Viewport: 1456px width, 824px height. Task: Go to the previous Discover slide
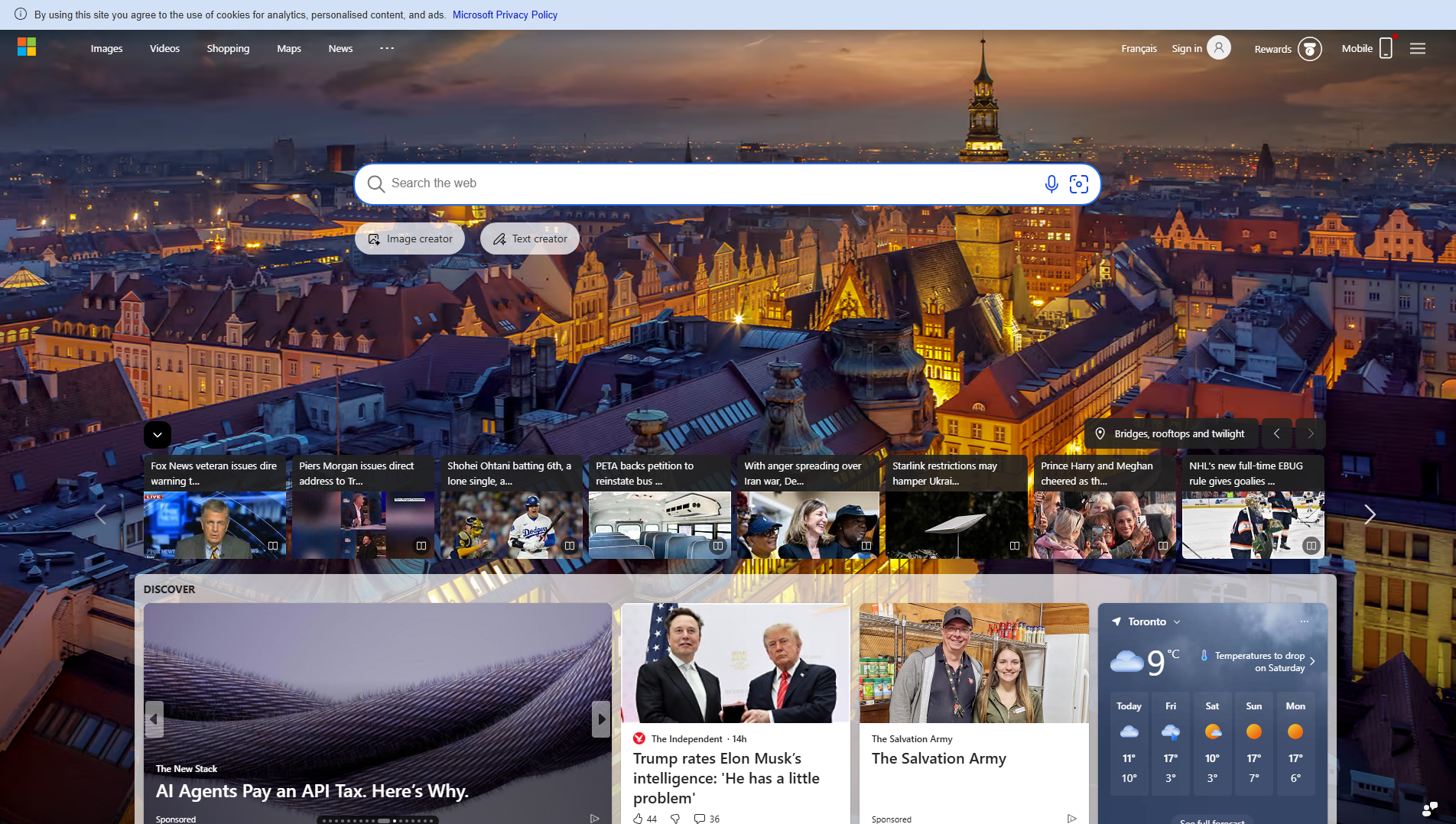[154, 719]
